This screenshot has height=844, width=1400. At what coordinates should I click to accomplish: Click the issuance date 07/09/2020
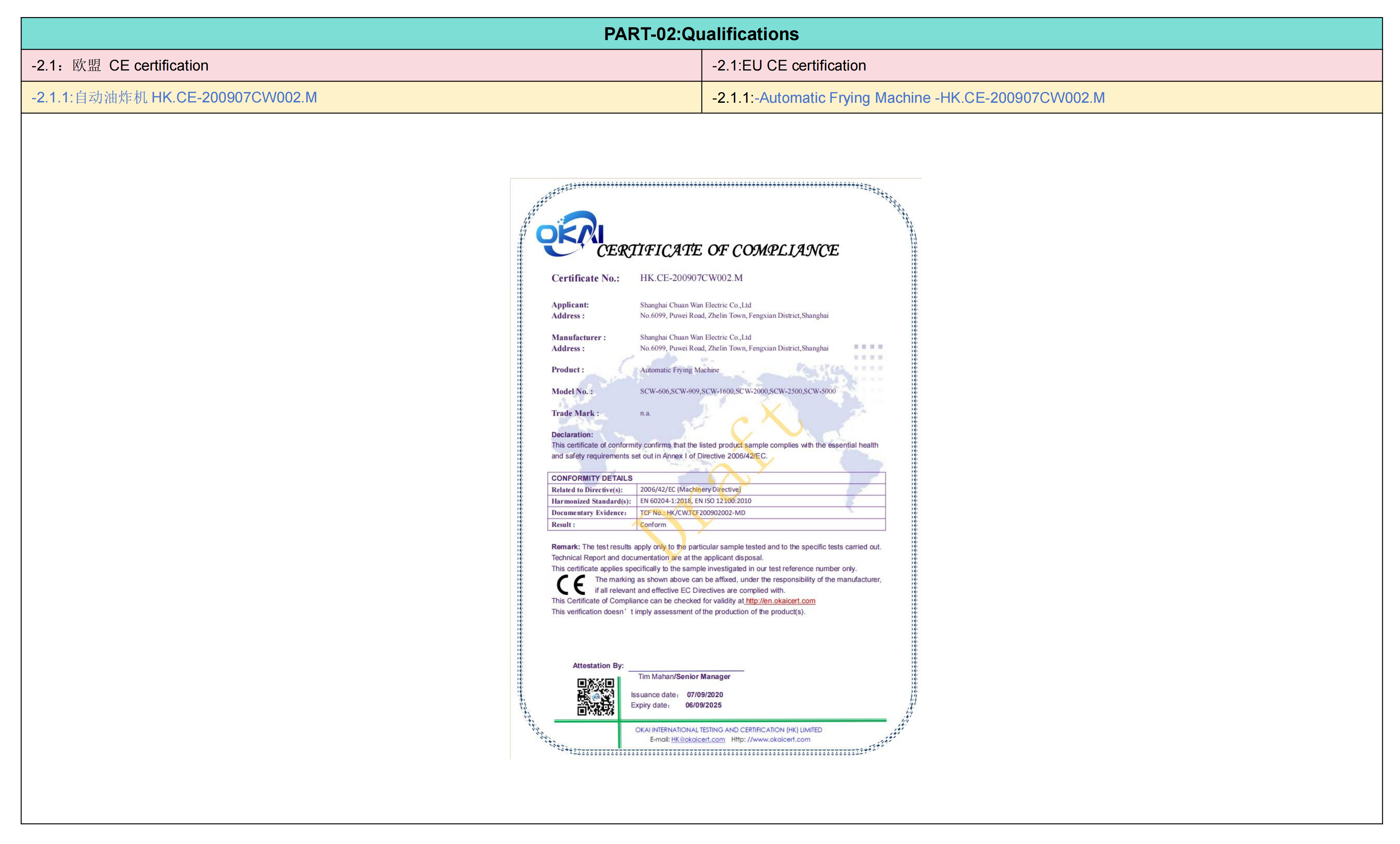tap(704, 694)
